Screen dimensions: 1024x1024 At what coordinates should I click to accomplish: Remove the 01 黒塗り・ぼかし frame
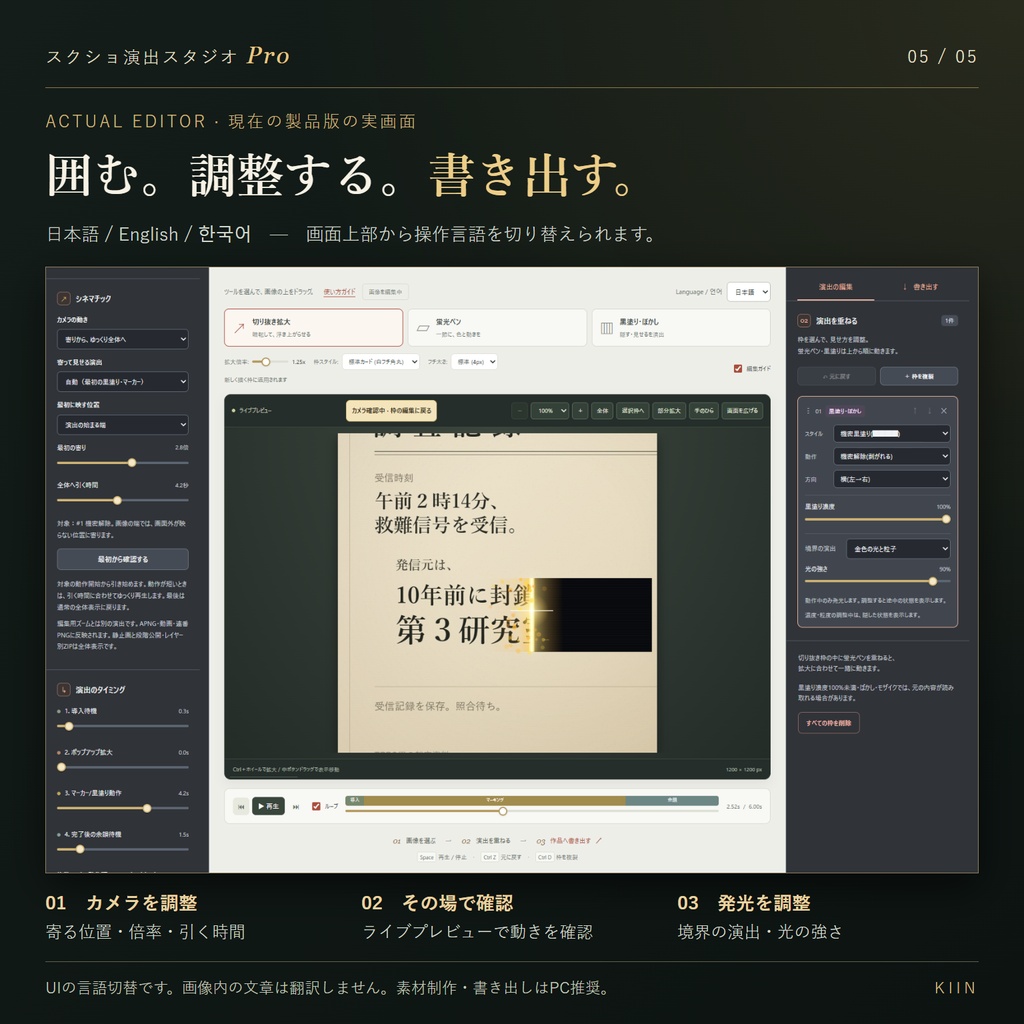pos(944,411)
